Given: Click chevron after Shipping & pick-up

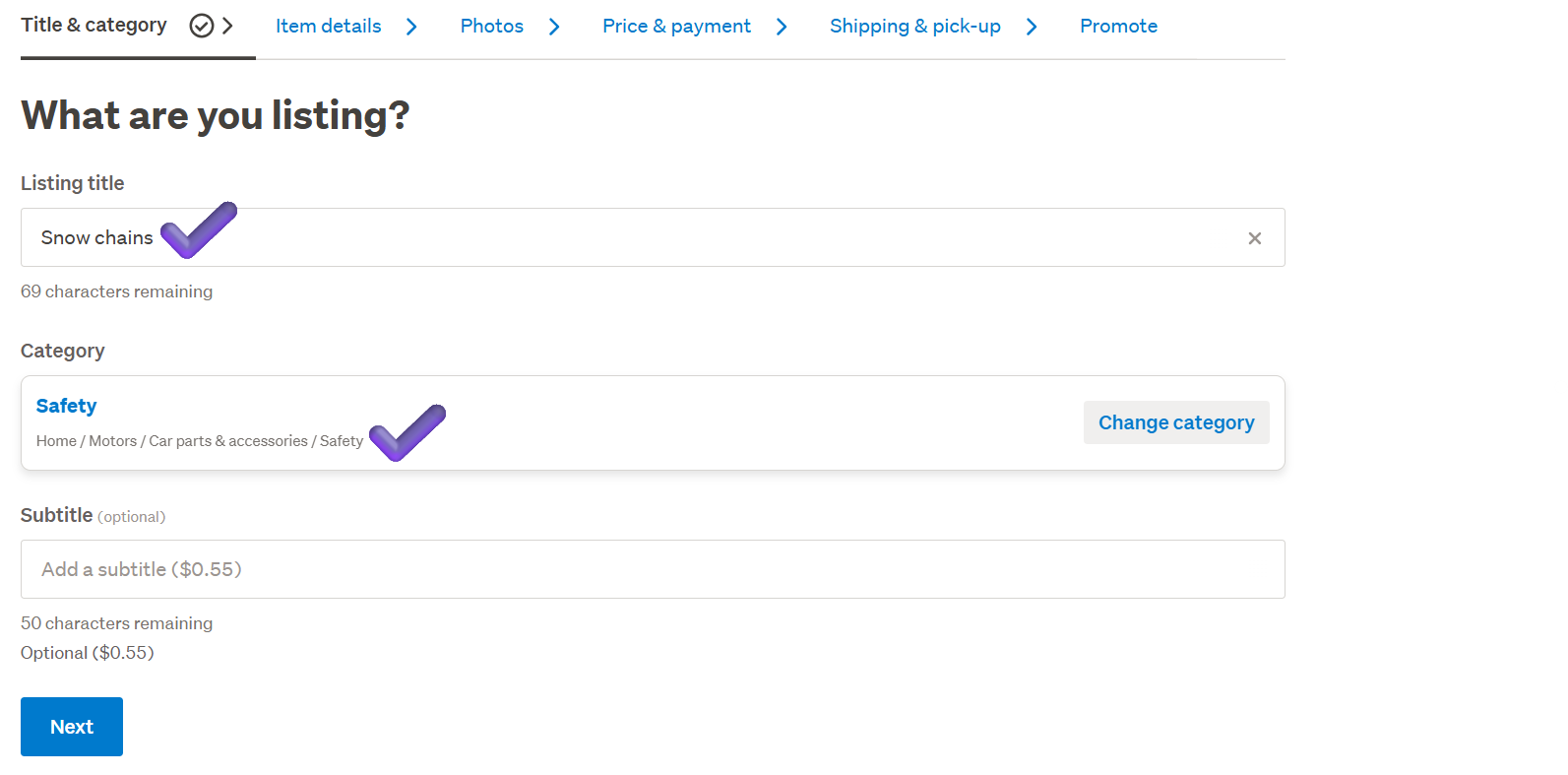Looking at the screenshot, I should (x=1032, y=27).
